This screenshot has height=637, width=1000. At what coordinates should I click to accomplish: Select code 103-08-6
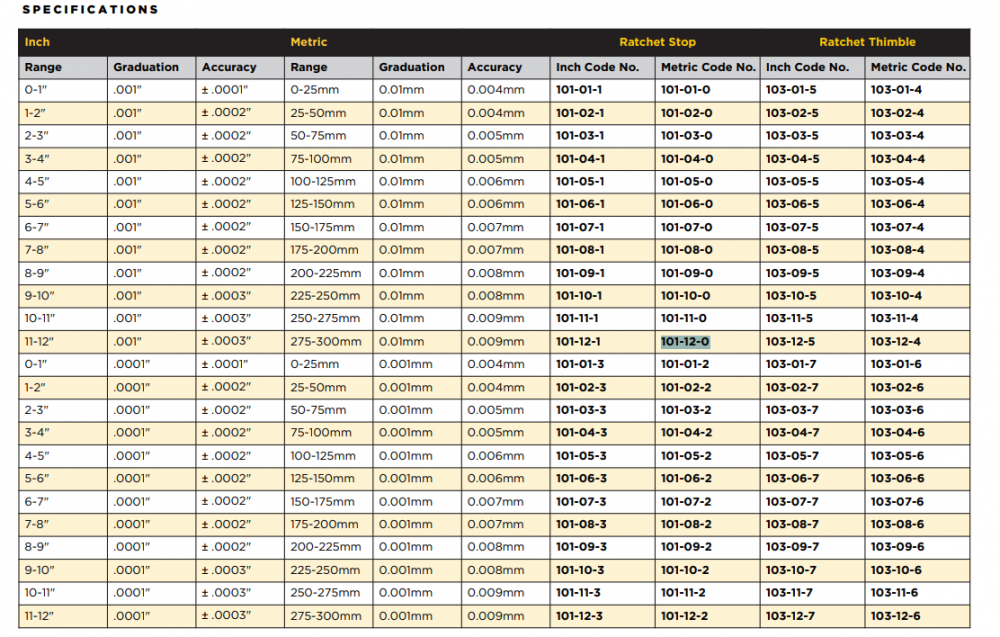(898, 524)
